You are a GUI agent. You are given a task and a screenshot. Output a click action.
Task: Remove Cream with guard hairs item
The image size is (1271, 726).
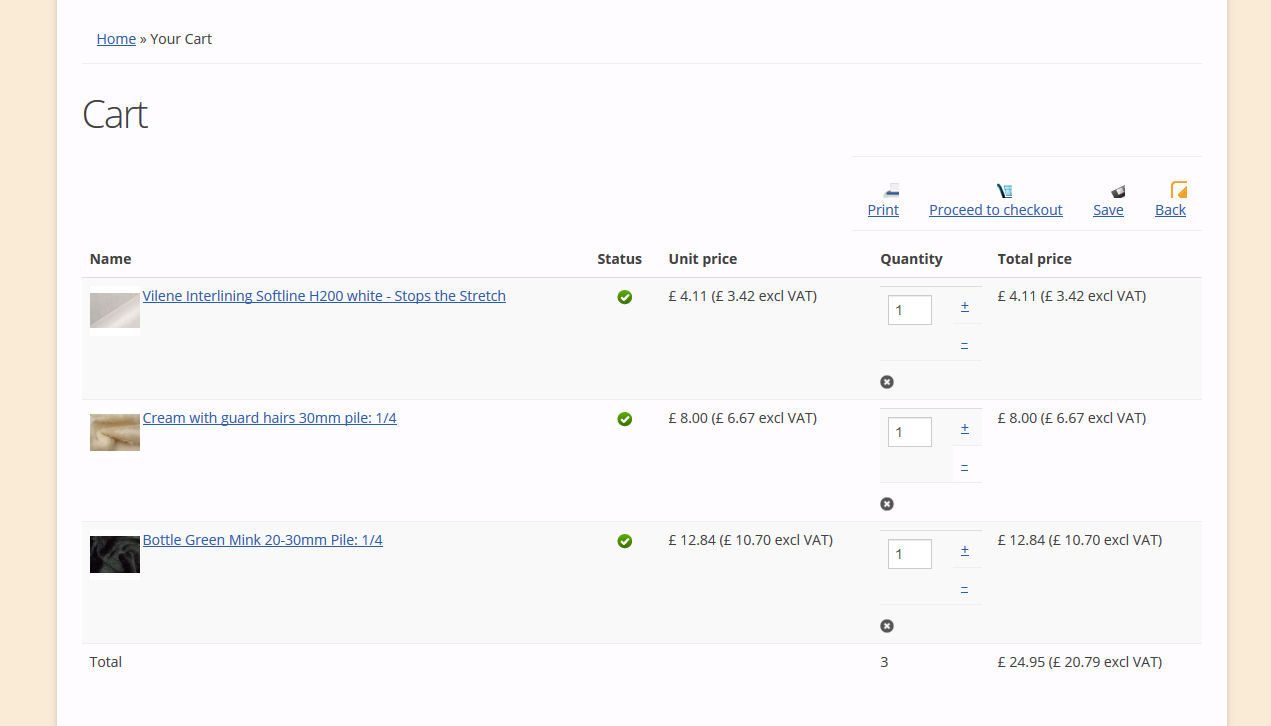[887, 504]
